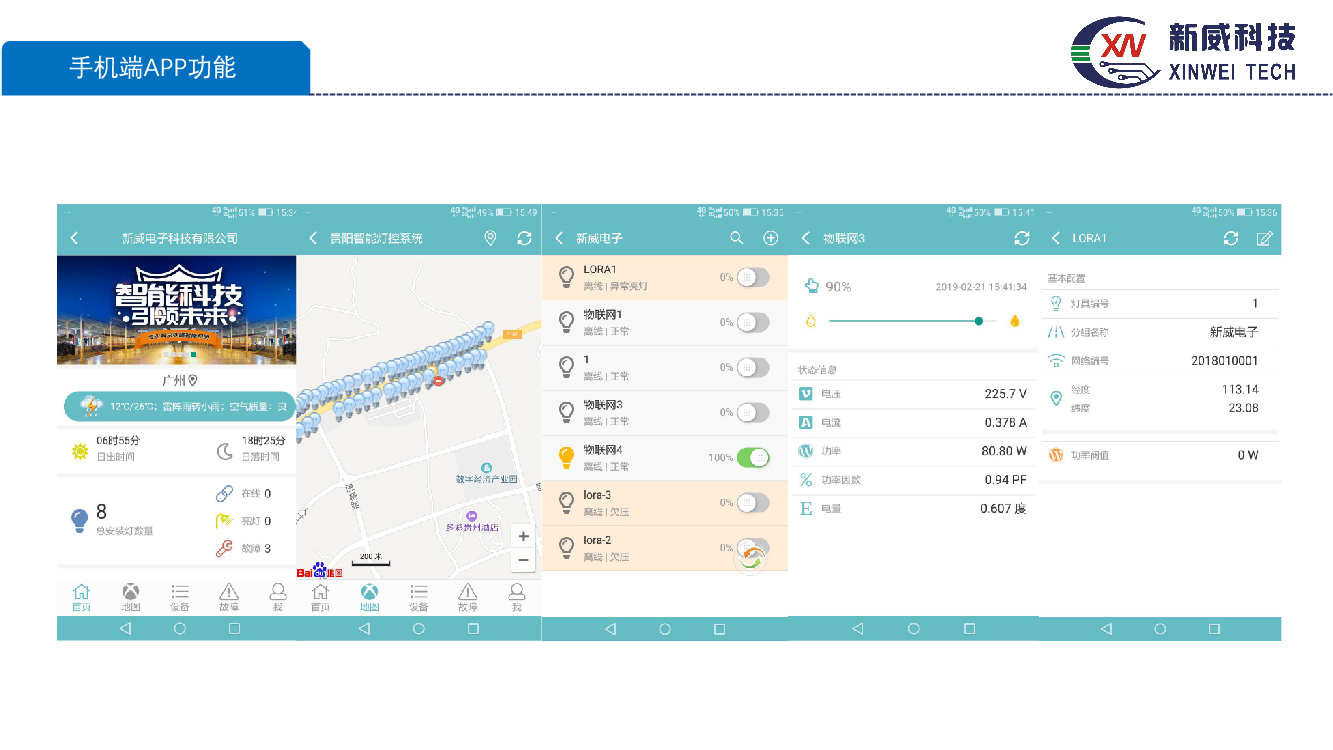
Task: Click the search icon in 新威电子 header
Action: point(736,238)
